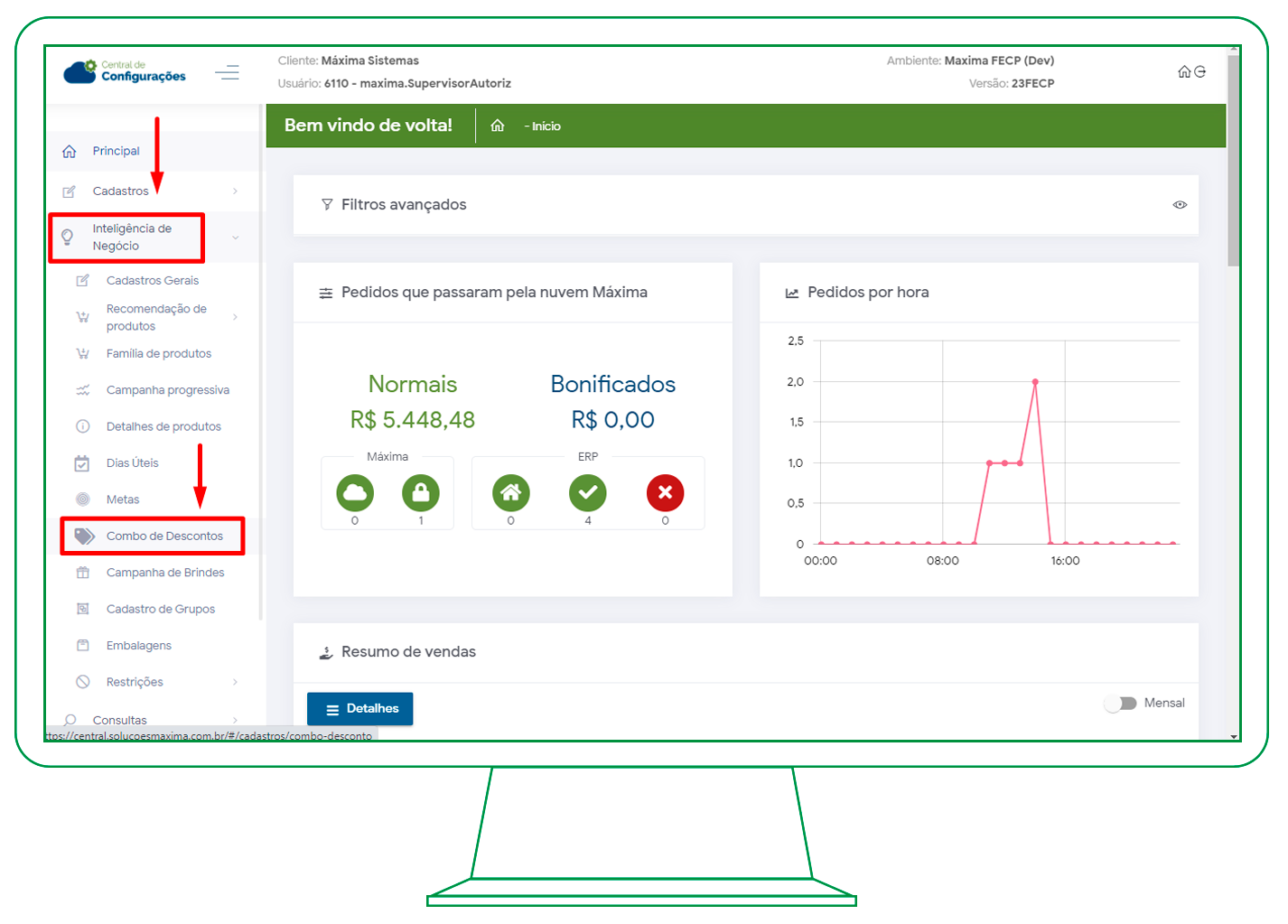This screenshot has height=924, width=1288.
Task: Click the green padlock icon under Máxima
Action: 421,493
